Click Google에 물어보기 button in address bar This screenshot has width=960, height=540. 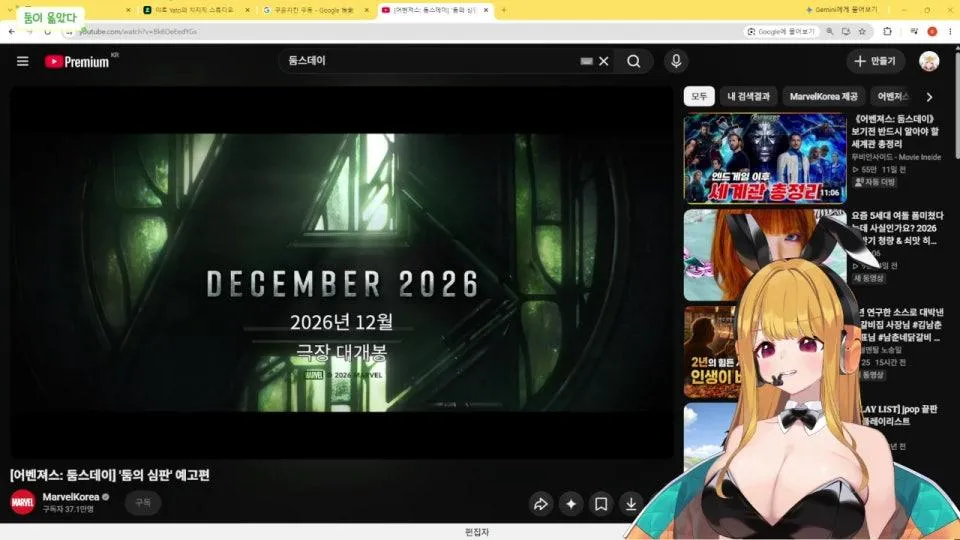pyautogui.click(x=781, y=31)
